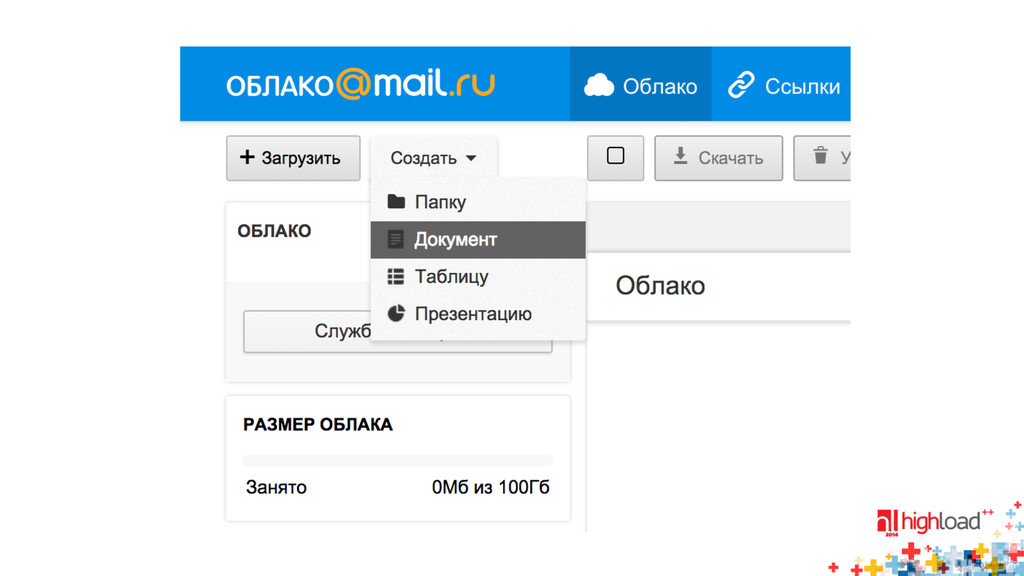1024x576 pixels.
Task: Click the plus icon on Загрузить
Action: coord(247,157)
